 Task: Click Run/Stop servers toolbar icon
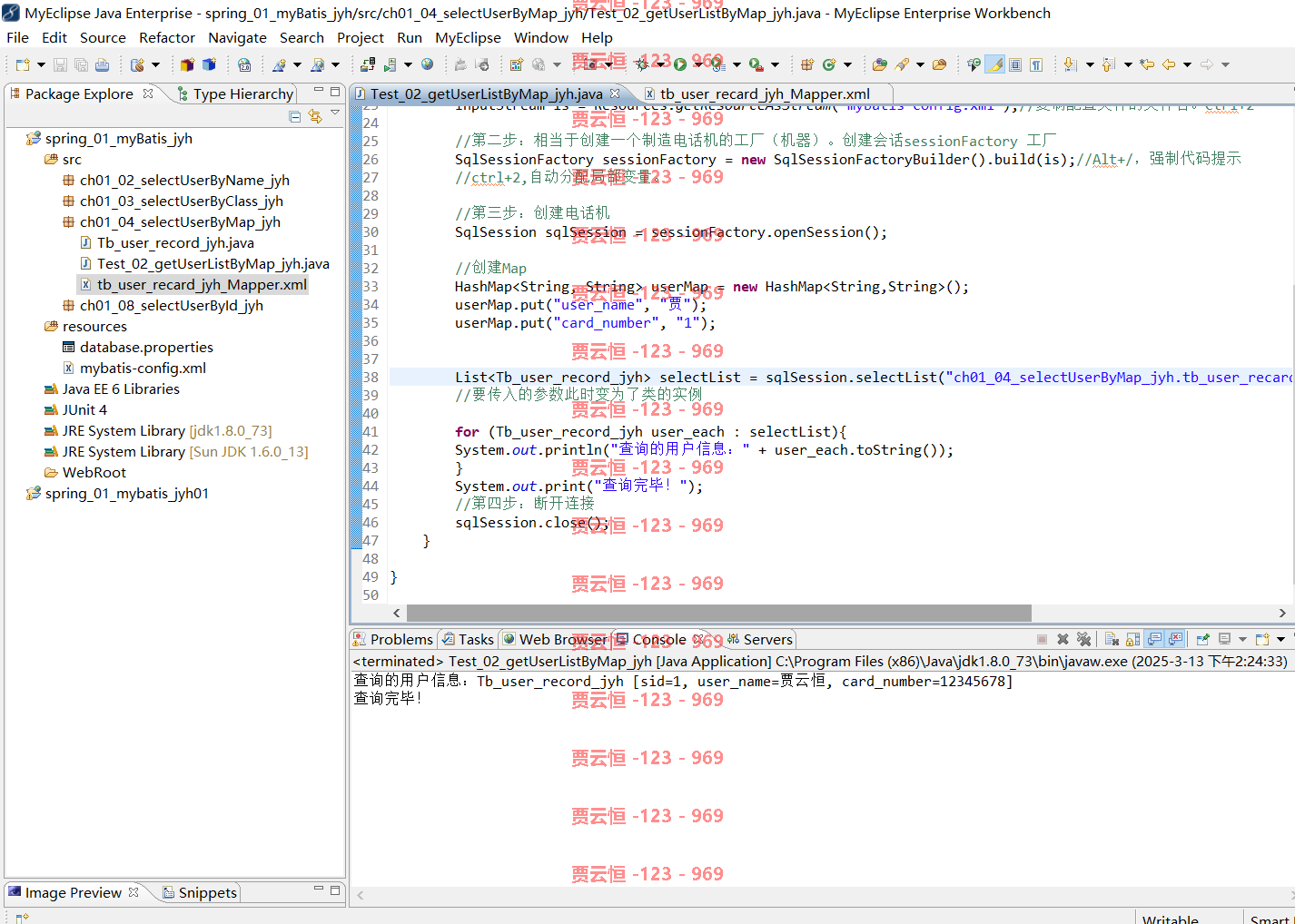pyautogui.click(x=390, y=64)
